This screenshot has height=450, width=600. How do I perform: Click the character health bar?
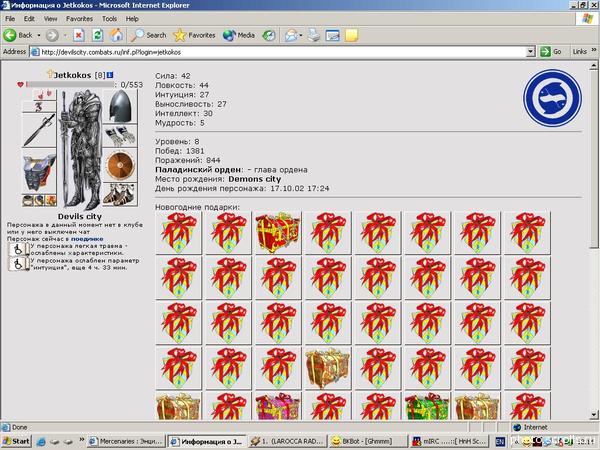click(70, 85)
